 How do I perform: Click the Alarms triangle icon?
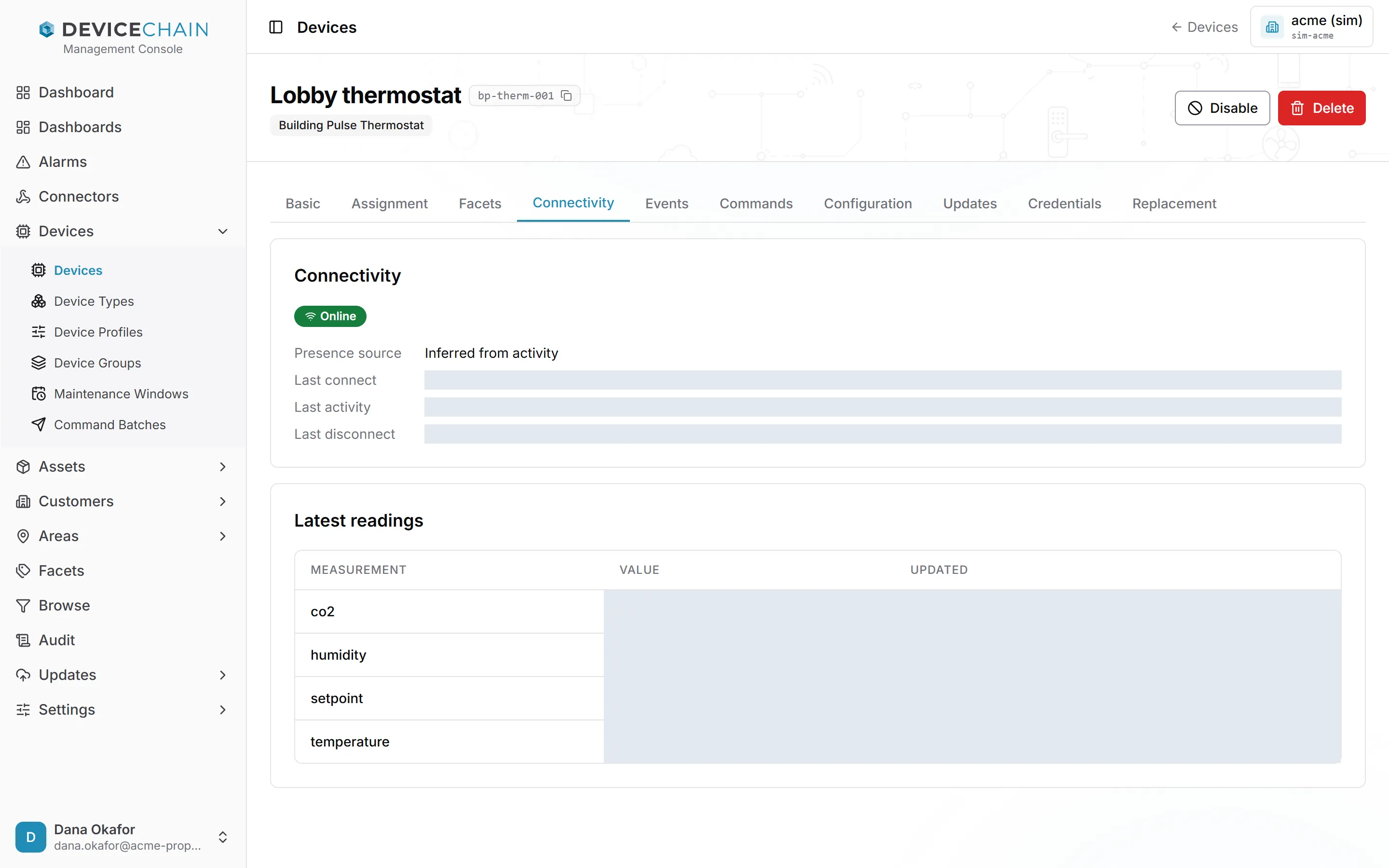tap(23, 162)
